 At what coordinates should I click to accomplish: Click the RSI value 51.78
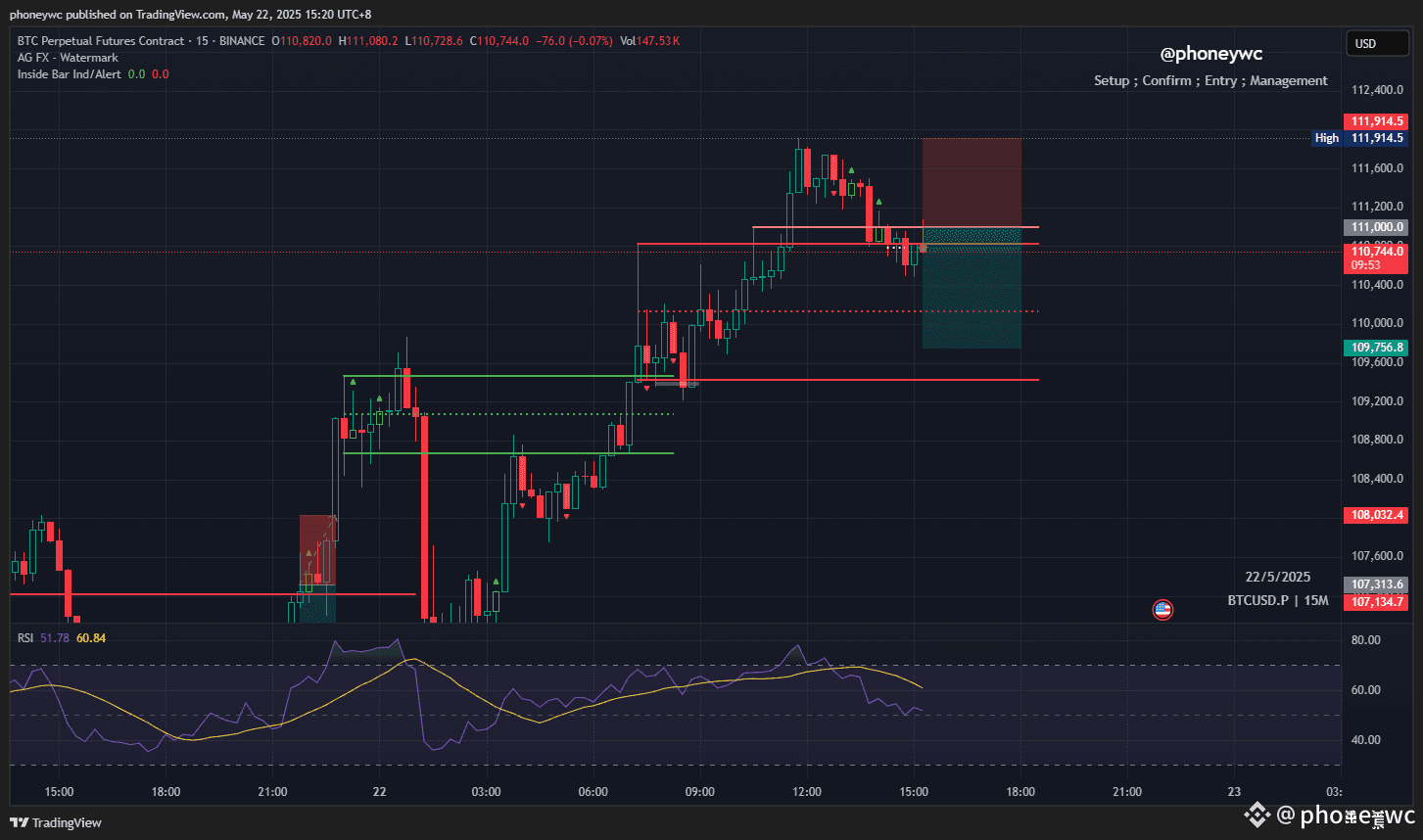[x=54, y=638]
